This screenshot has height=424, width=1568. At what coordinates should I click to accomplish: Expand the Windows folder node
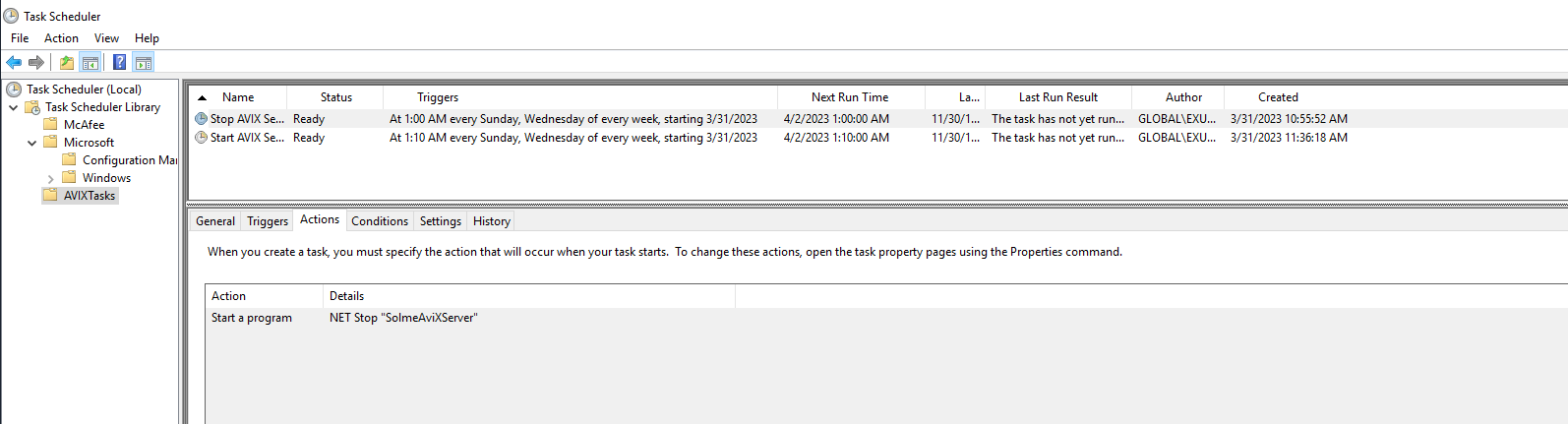[50, 179]
